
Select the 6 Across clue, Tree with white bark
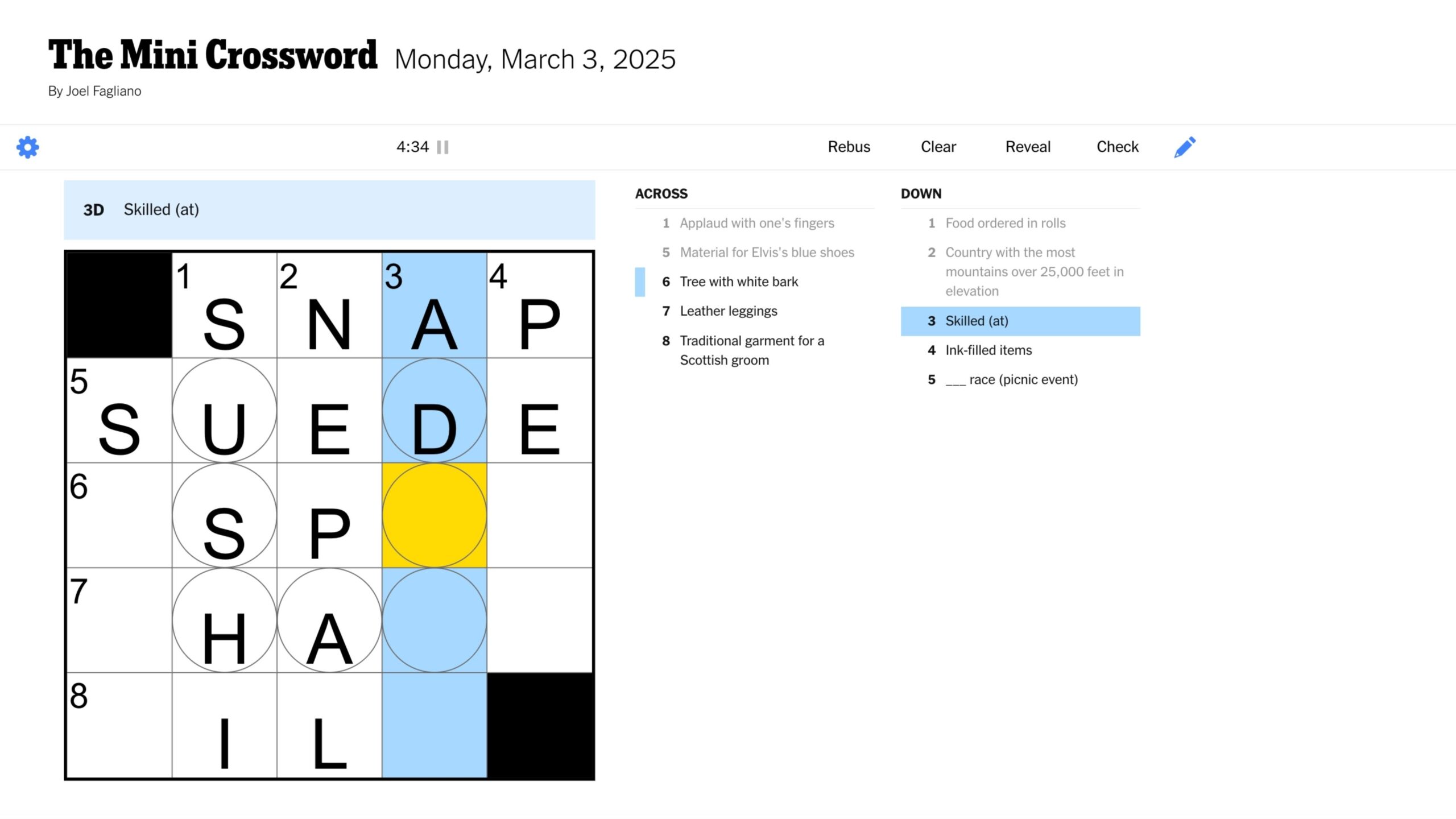pyautogui.click(x=738, y=282)
